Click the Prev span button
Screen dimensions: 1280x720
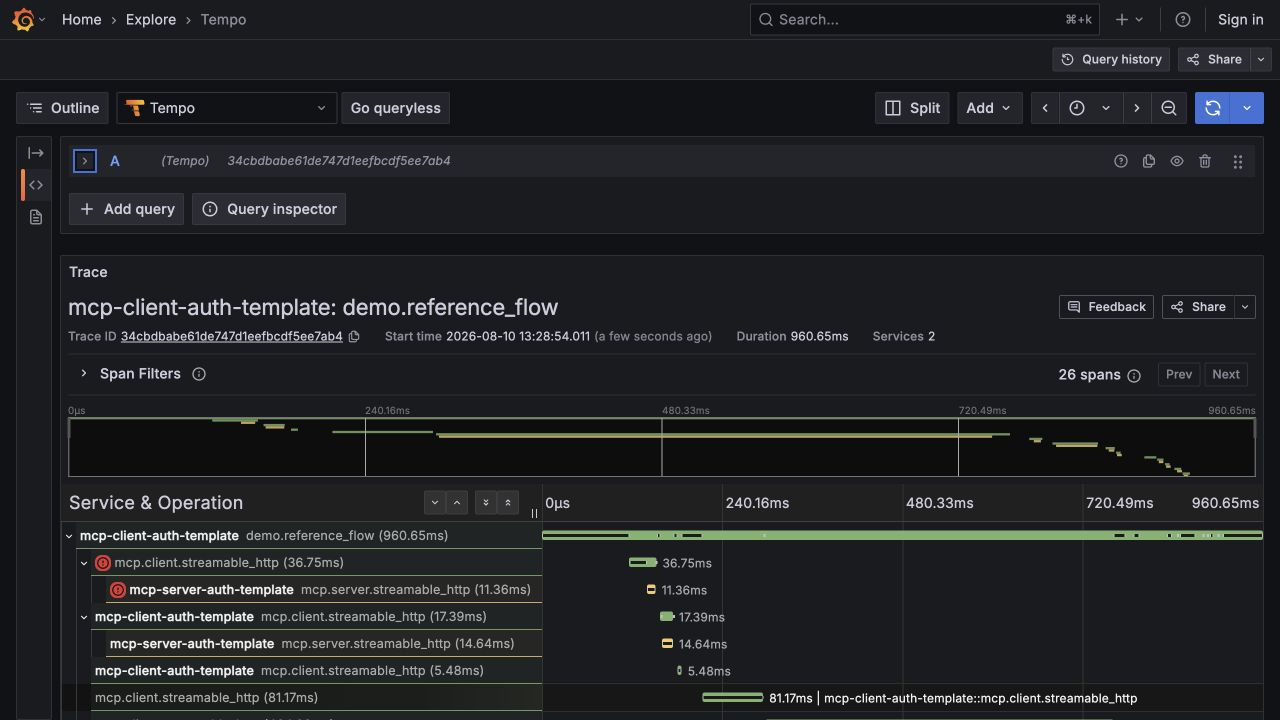[x=1179, y=375]
